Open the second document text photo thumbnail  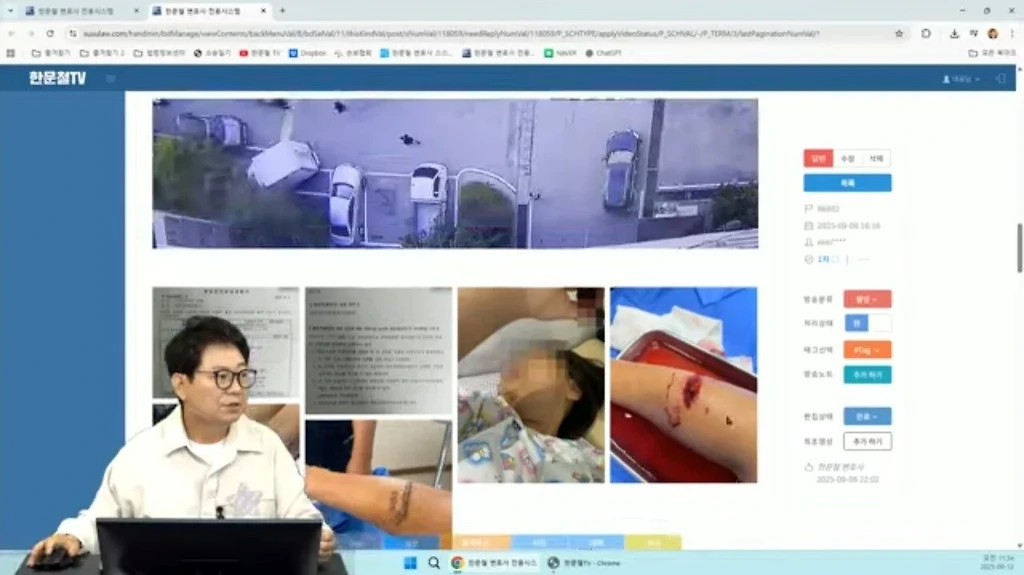[x=379, y=351]
